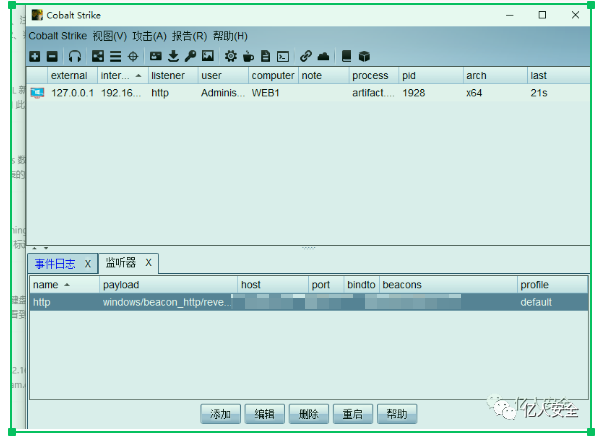Open the Cobalt Strike menu
This screenshot has height=436, width=597.
[x=58, y=36]
